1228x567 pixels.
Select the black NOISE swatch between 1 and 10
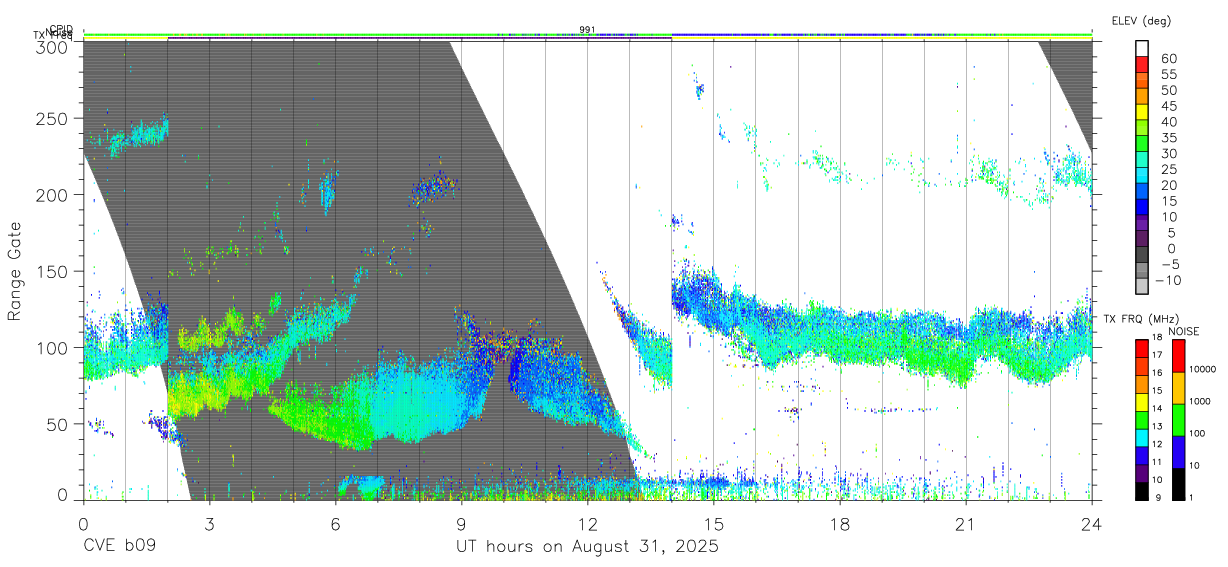tap(1178, 483)
